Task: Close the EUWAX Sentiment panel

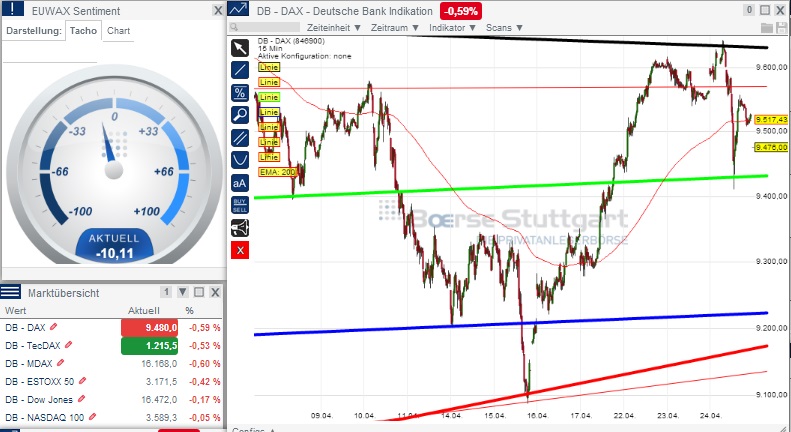Action: click(x=217, y=11)
